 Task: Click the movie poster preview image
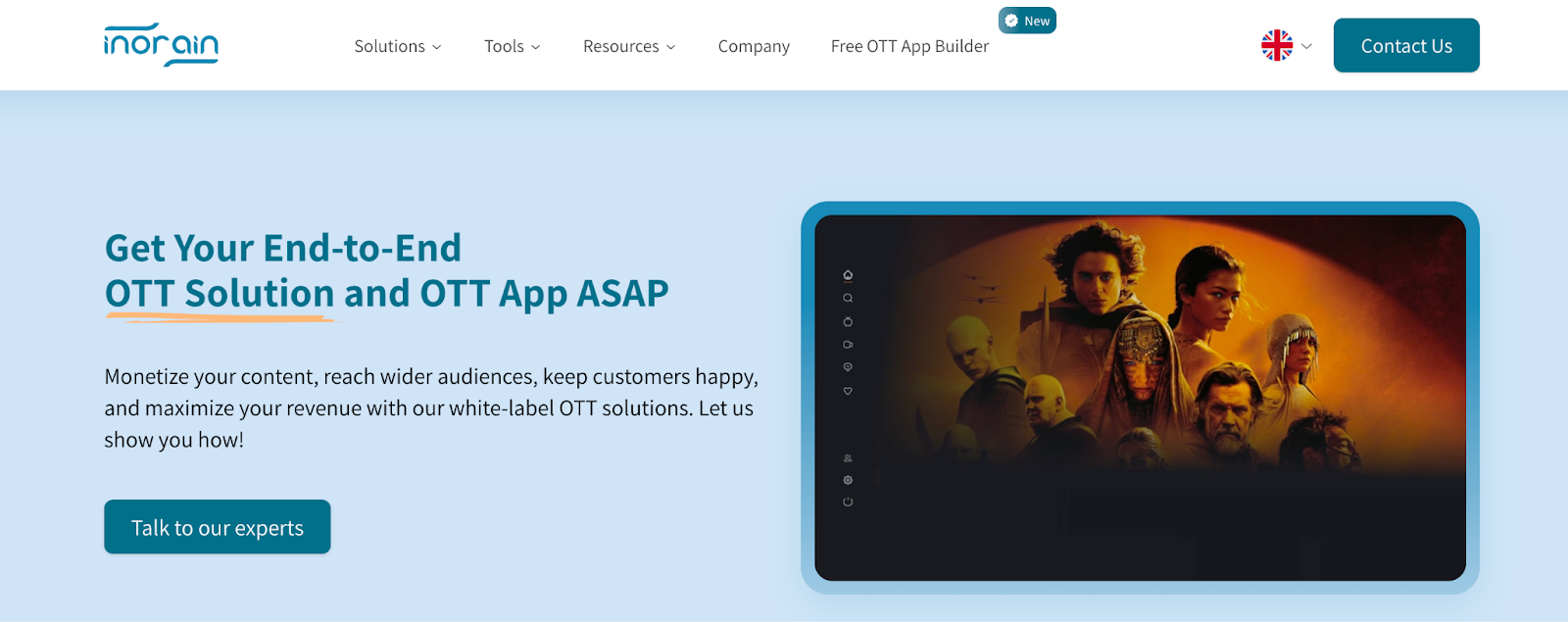click(1156, 353)
